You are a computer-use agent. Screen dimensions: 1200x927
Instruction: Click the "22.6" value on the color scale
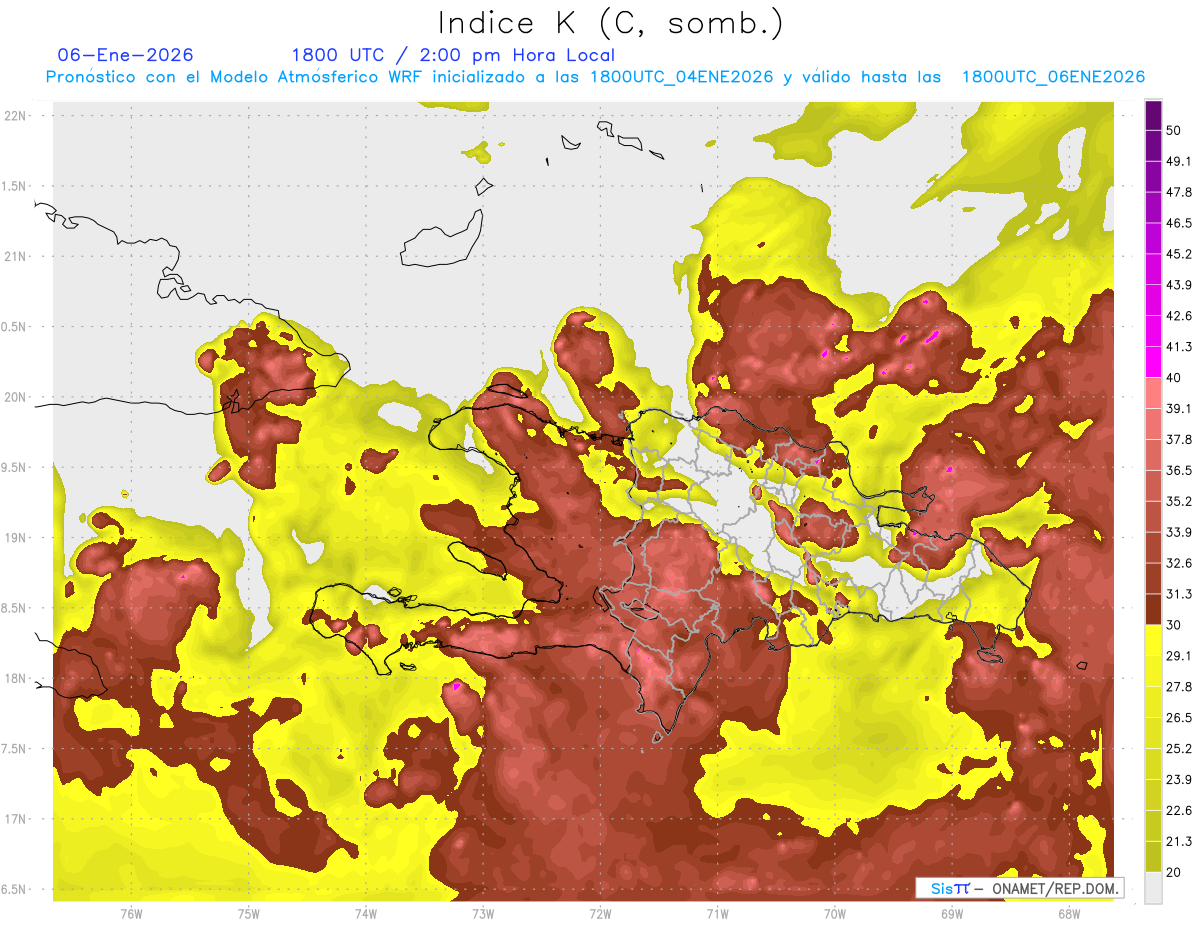[x=1179, y=811]
